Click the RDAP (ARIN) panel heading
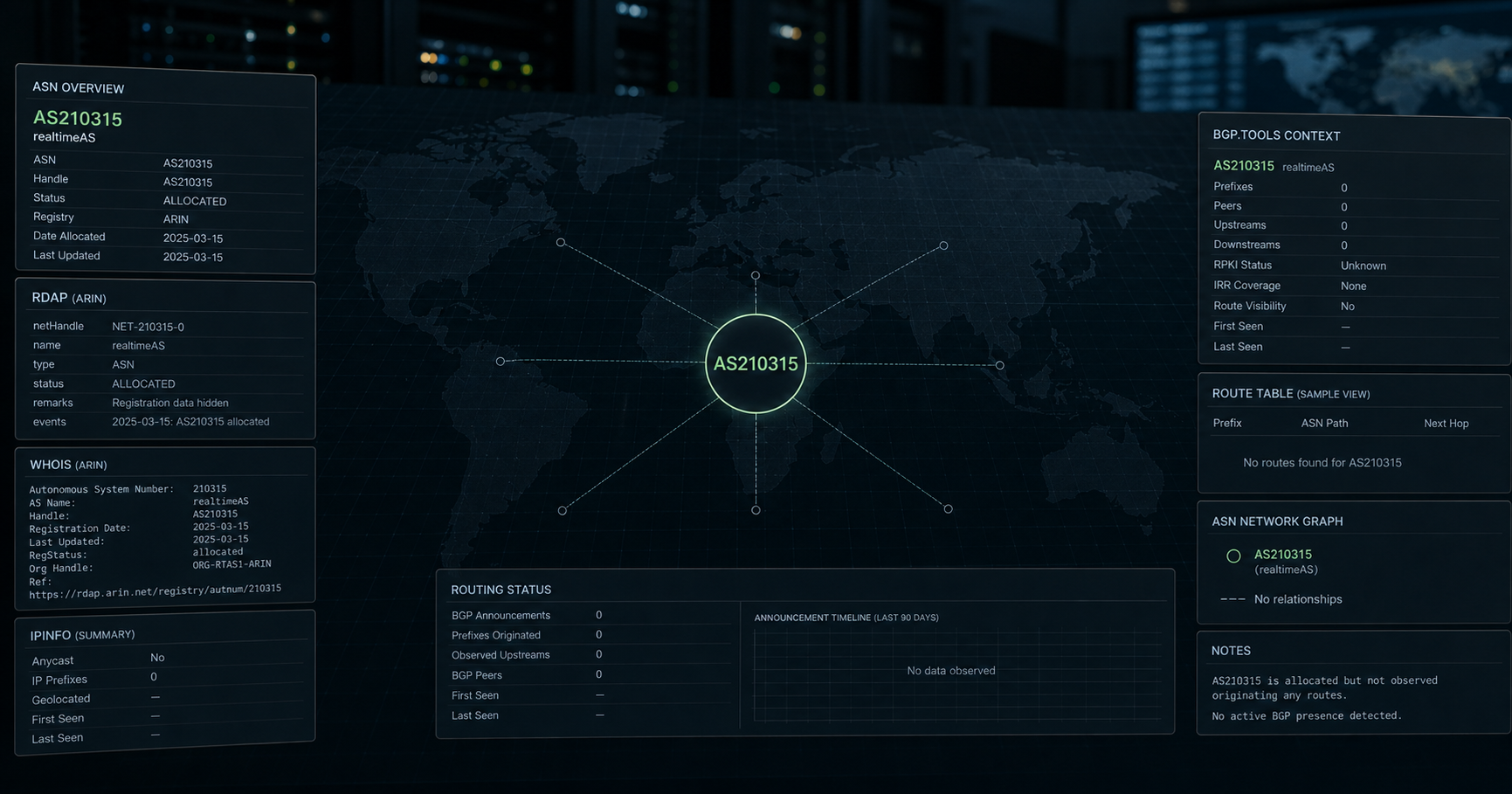Screen dimensions: 1512x794 69,298
